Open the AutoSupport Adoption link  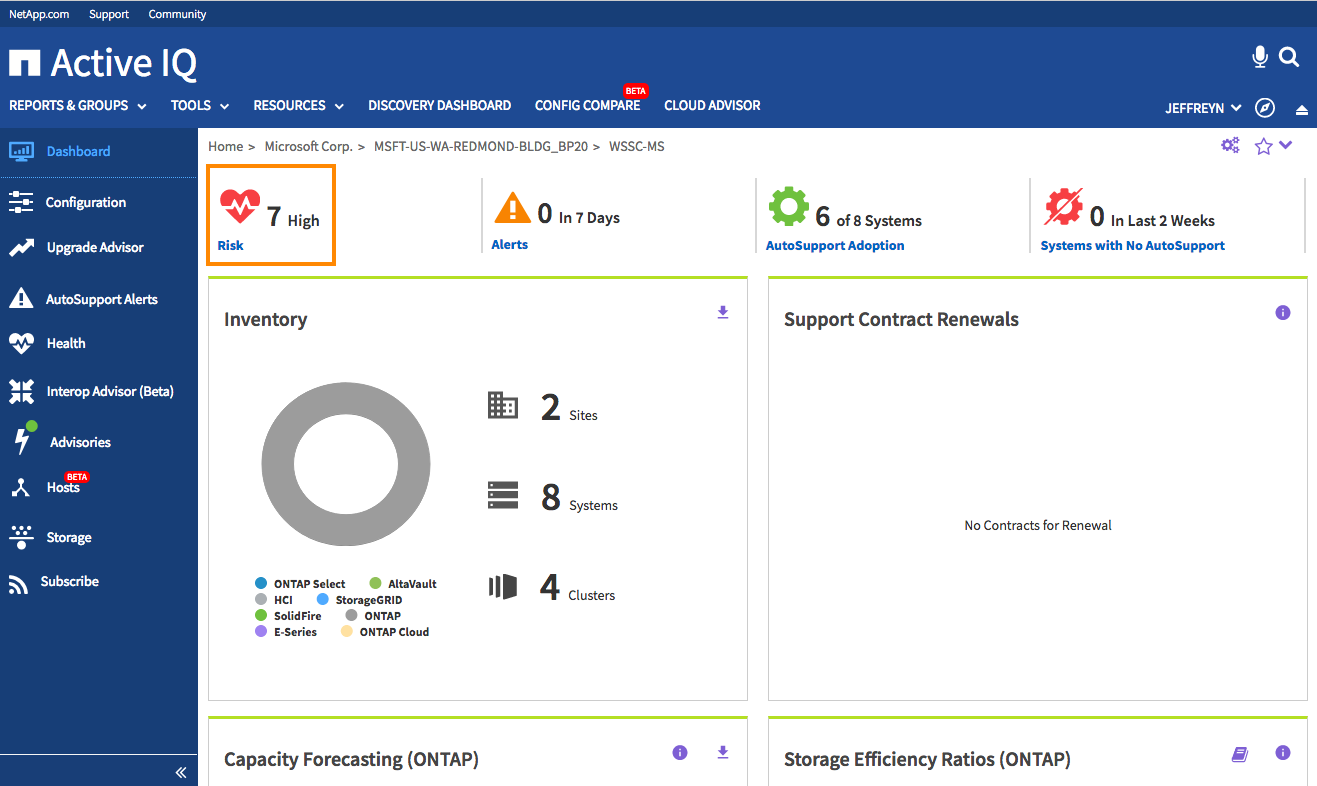(x=835, y=246)
